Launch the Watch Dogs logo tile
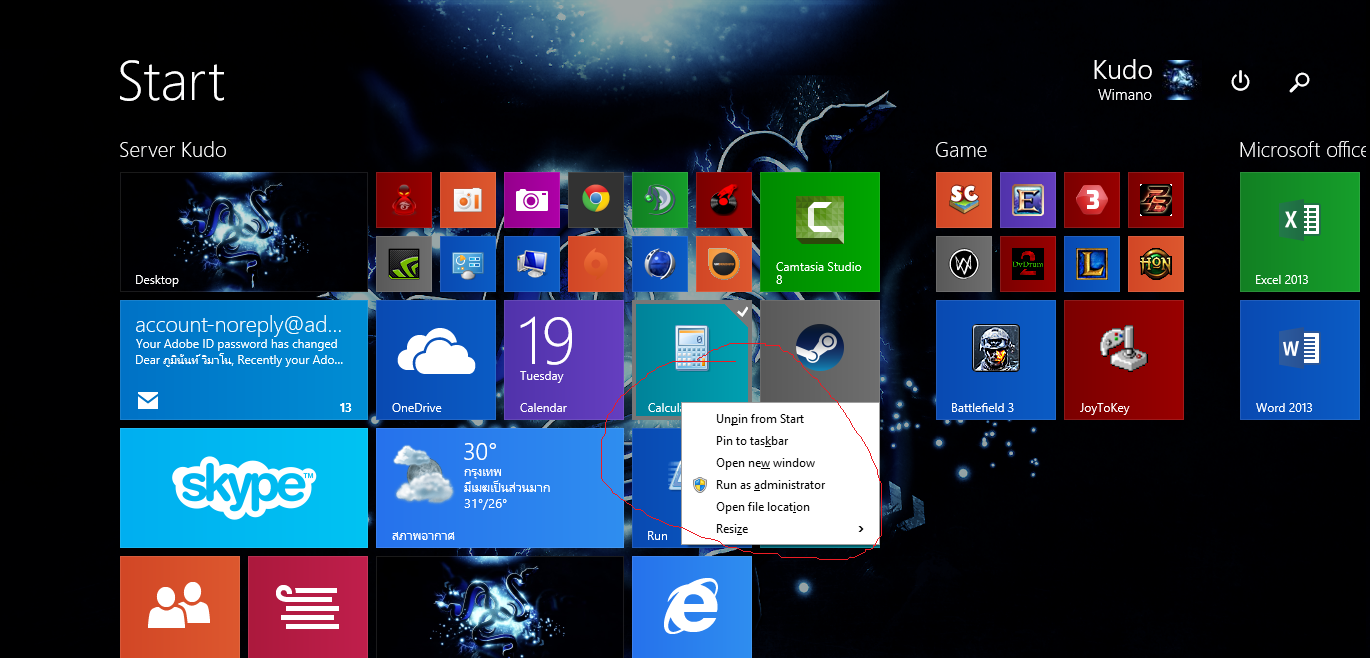The width and height of the screenshot is (1370, 658). [x=964, y=264]
